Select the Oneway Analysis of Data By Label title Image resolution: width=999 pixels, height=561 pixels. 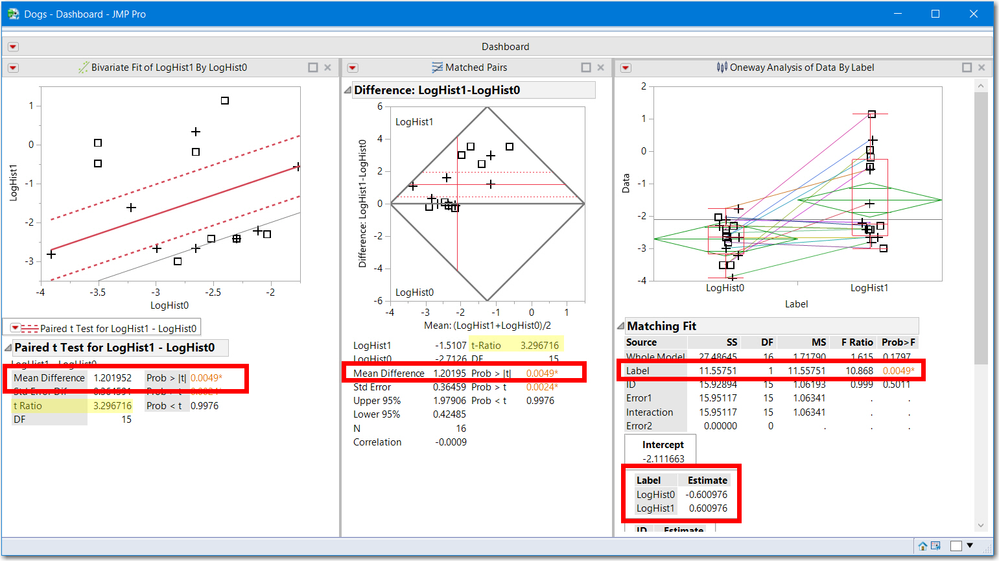(x=801, y=67)
